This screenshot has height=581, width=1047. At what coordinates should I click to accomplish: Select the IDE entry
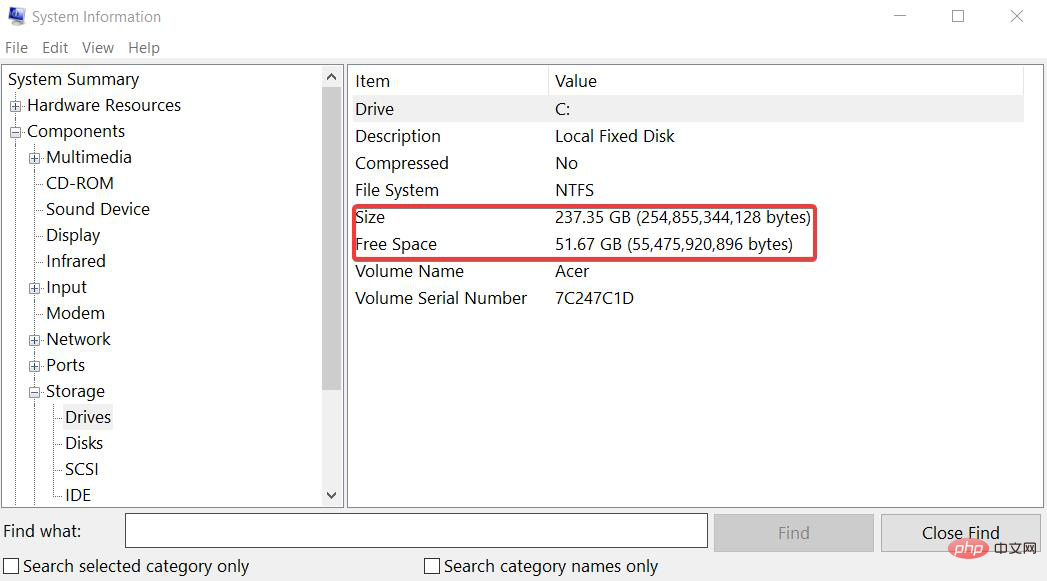tap(78, 495)
